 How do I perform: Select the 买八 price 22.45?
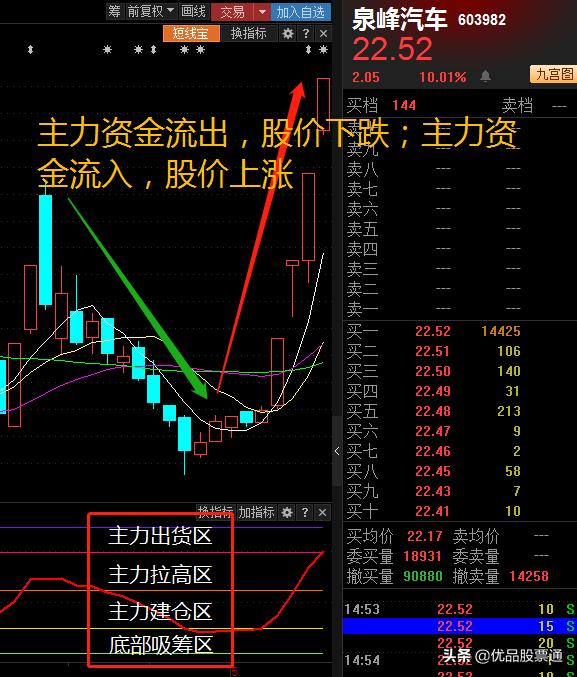click(x=433, y=471)
